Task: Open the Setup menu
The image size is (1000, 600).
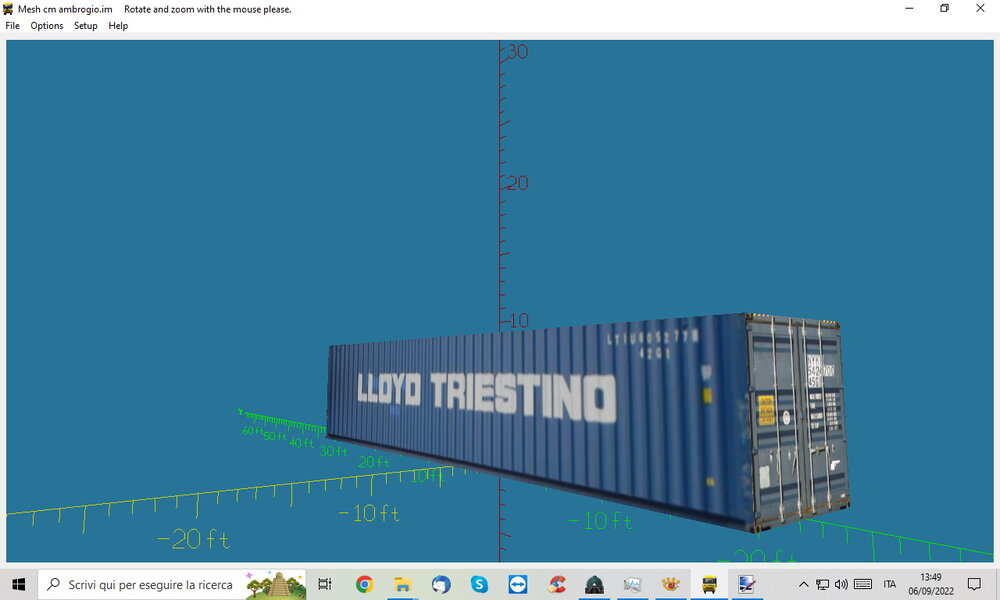Action: (x=85, y=26)
